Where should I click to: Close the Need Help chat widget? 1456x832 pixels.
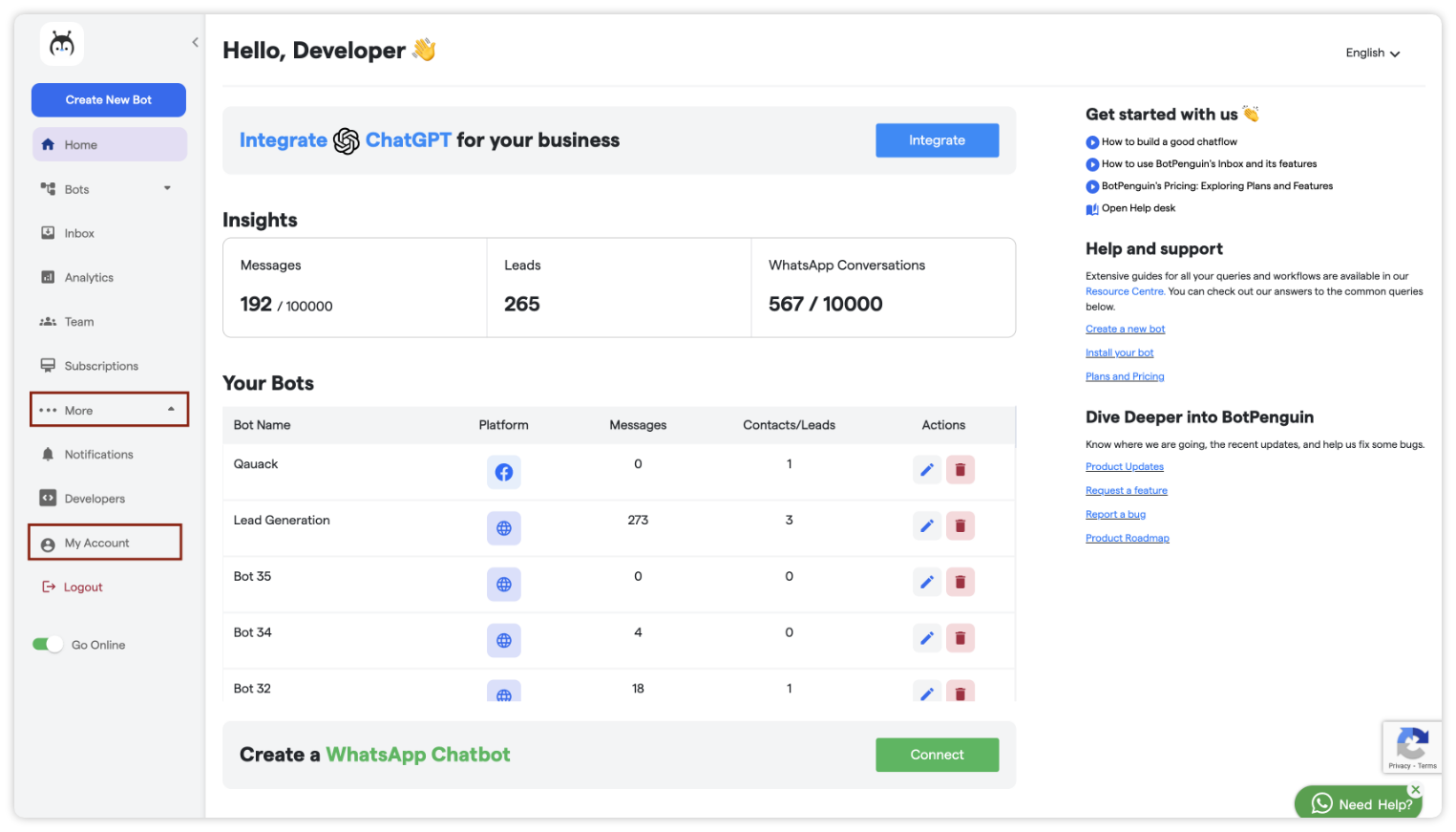point(1415,790)
